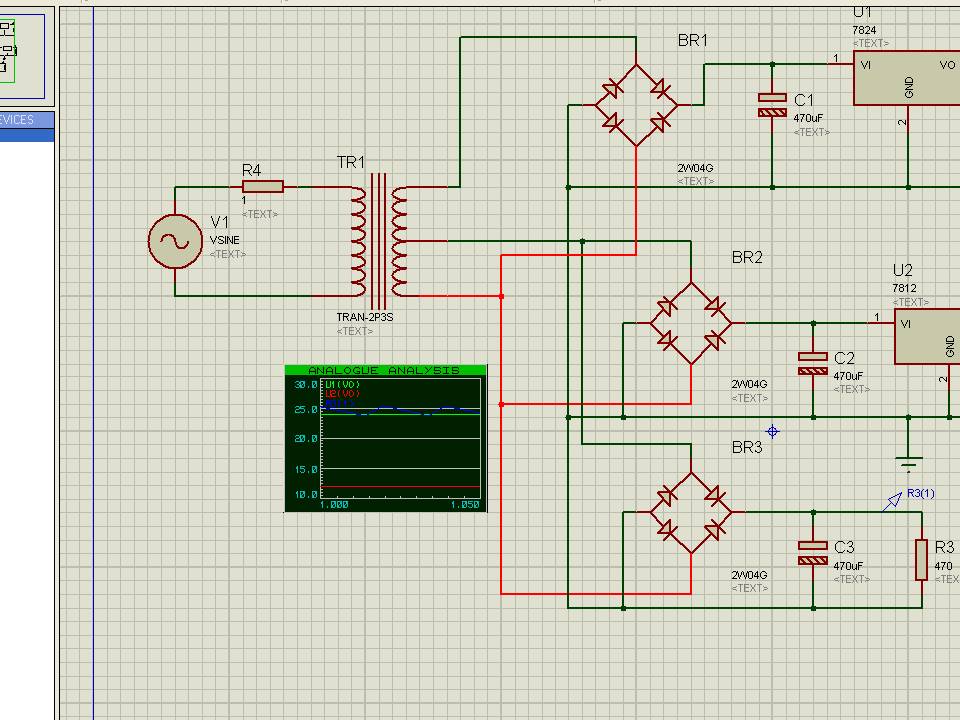Click the Analogue Analysis graph title bar

[386, 370]
